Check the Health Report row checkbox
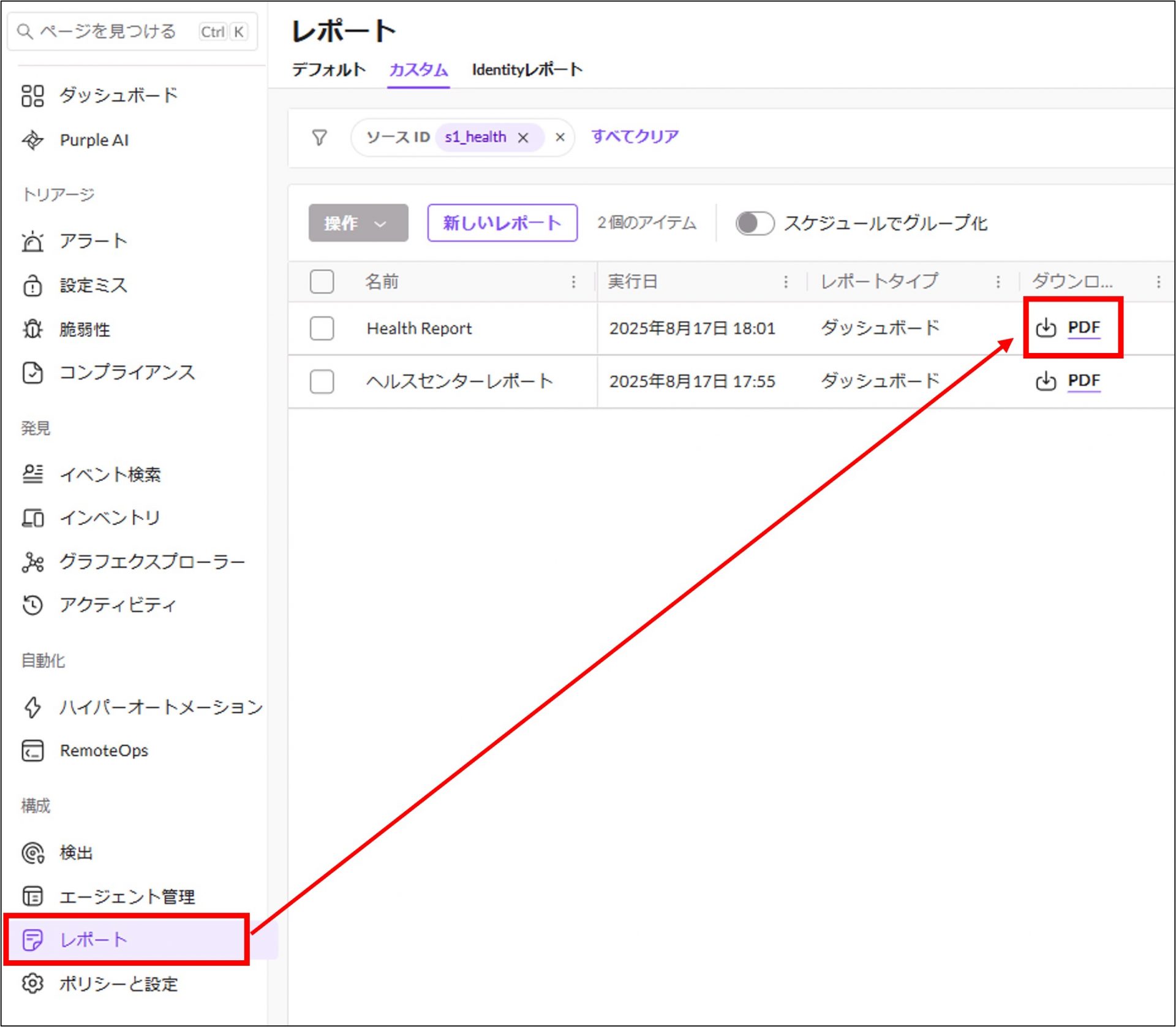The width and height of the screenshot is (1176, 1027). (322, 328)
